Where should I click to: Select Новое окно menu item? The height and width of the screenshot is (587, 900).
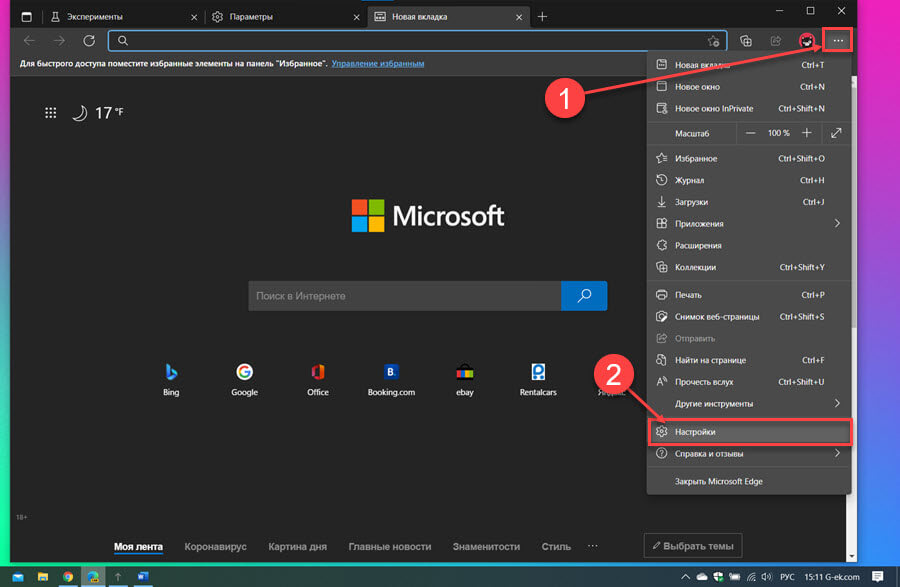[748, 87]
